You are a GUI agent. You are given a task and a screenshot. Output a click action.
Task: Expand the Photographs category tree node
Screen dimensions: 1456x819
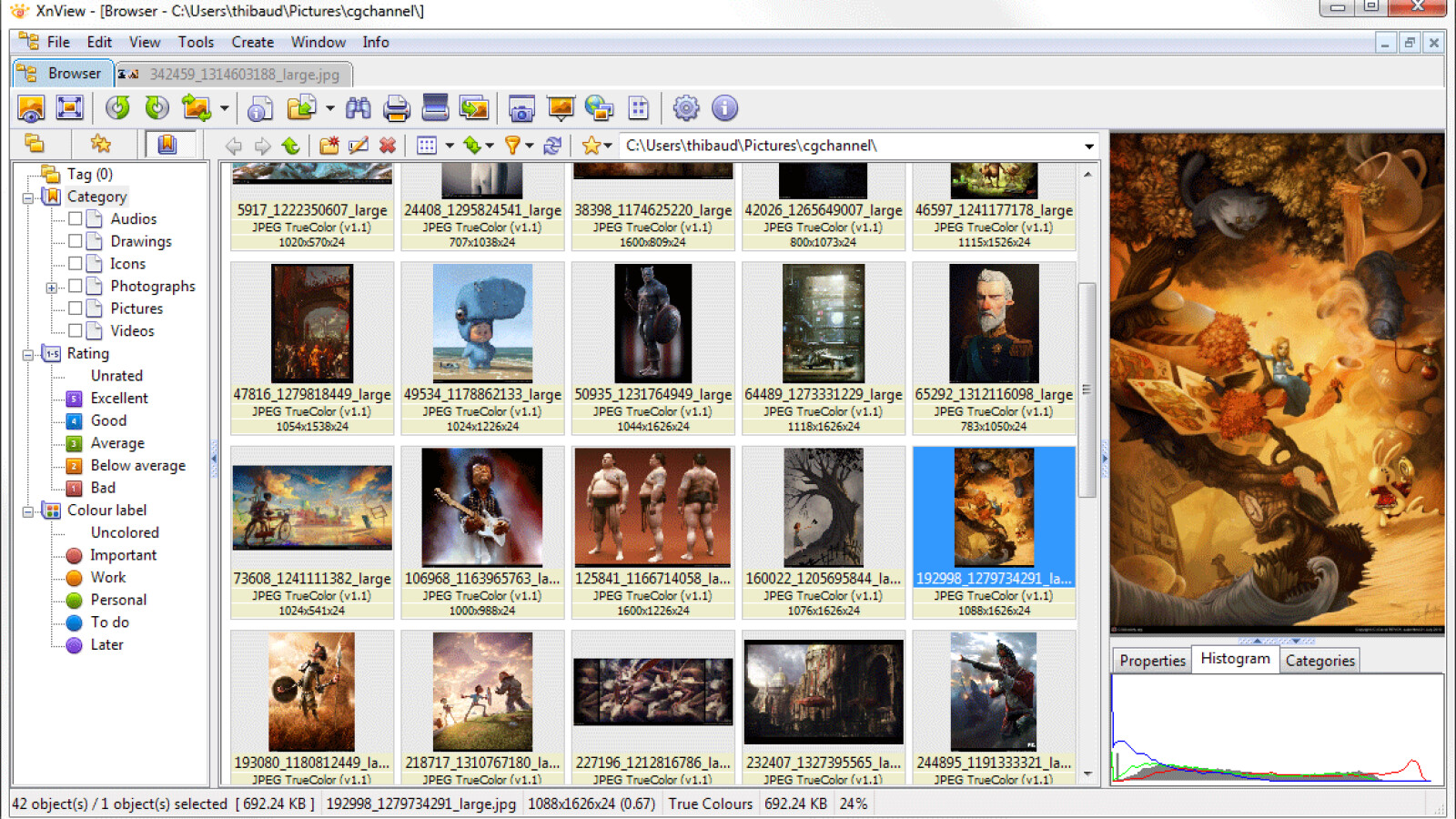coord(52,286)
